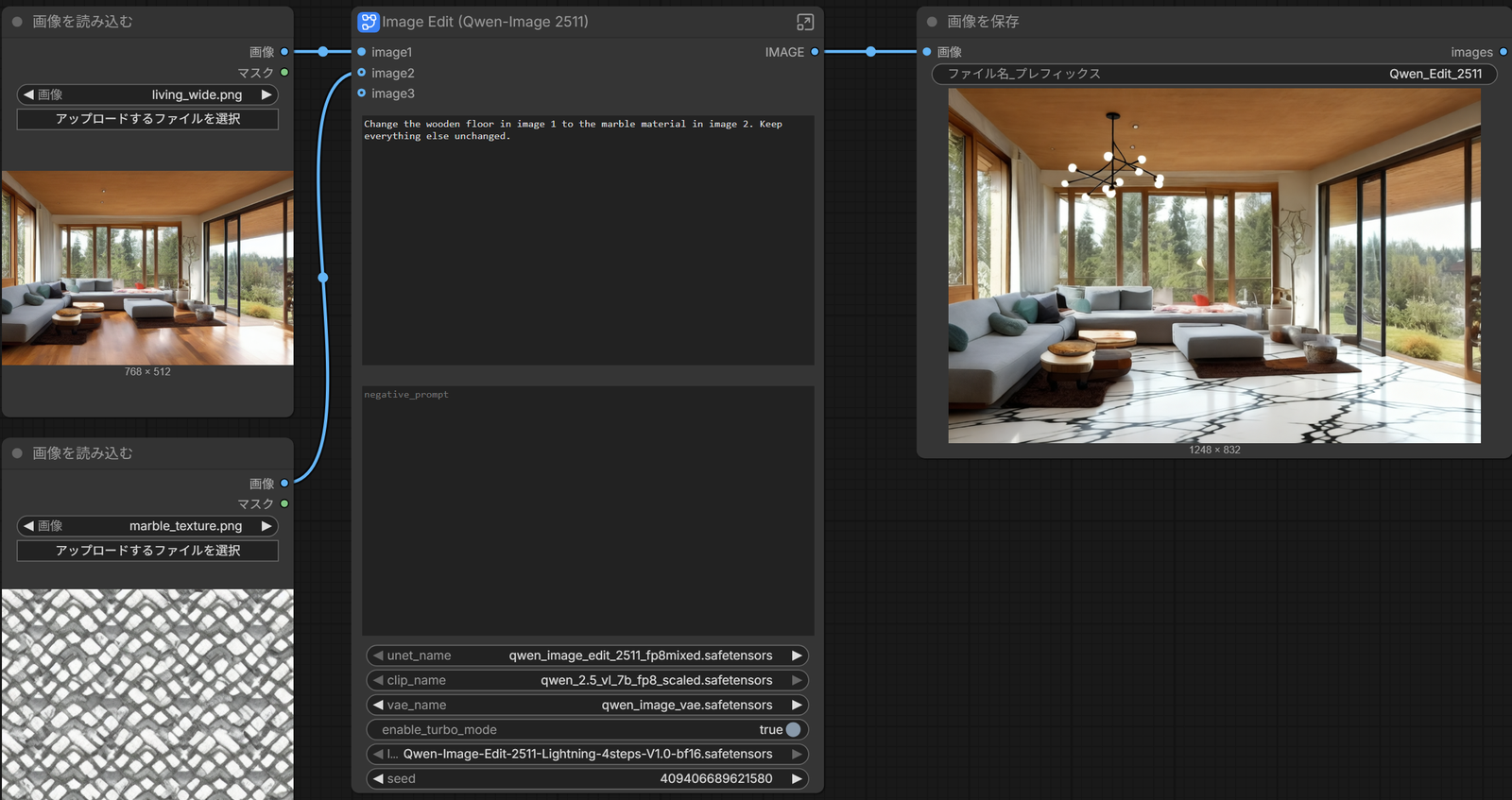The height and width of the screenshot is (800, 1512).
Task: Click the midpoint dot on the curved image2 link
Action: click(x=323, y=278)
